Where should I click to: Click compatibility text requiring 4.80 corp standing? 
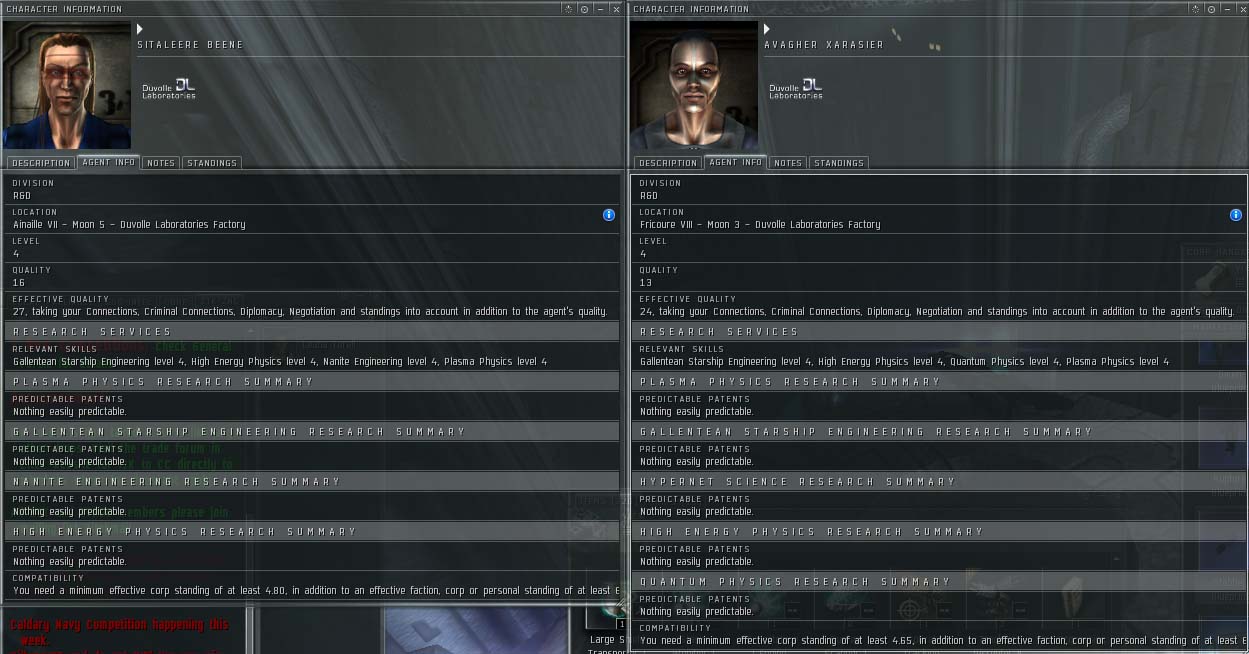coord(316,591)
